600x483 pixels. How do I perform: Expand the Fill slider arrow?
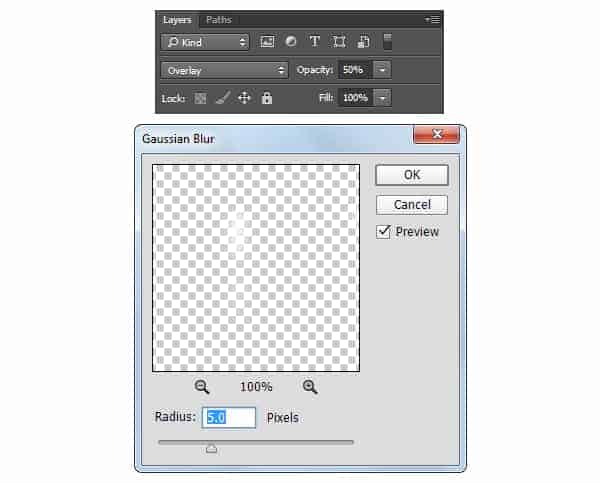point(382,98)
